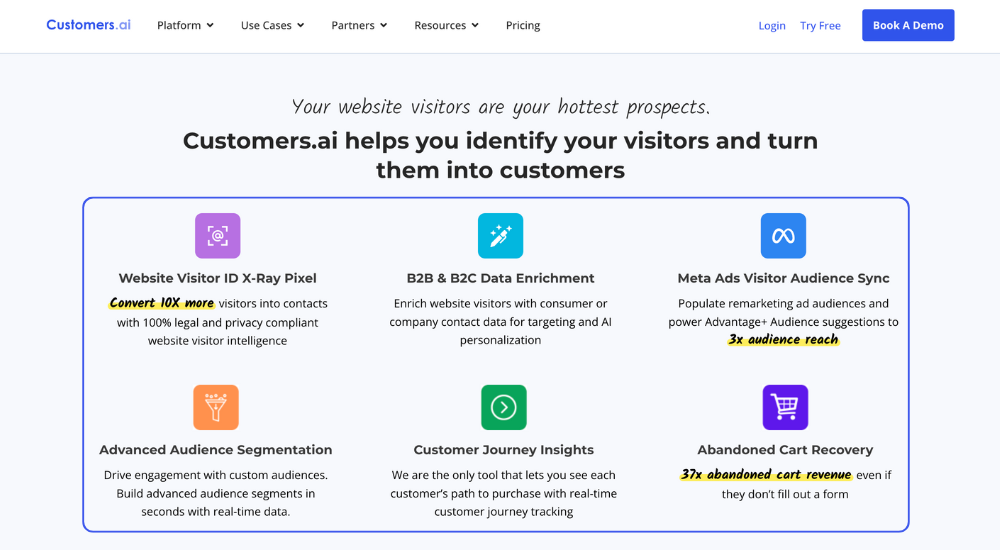Click the Meta Ads Visitor Audience Sync heading
This screenshot has width=1000, height=550.
click(783, 278)
